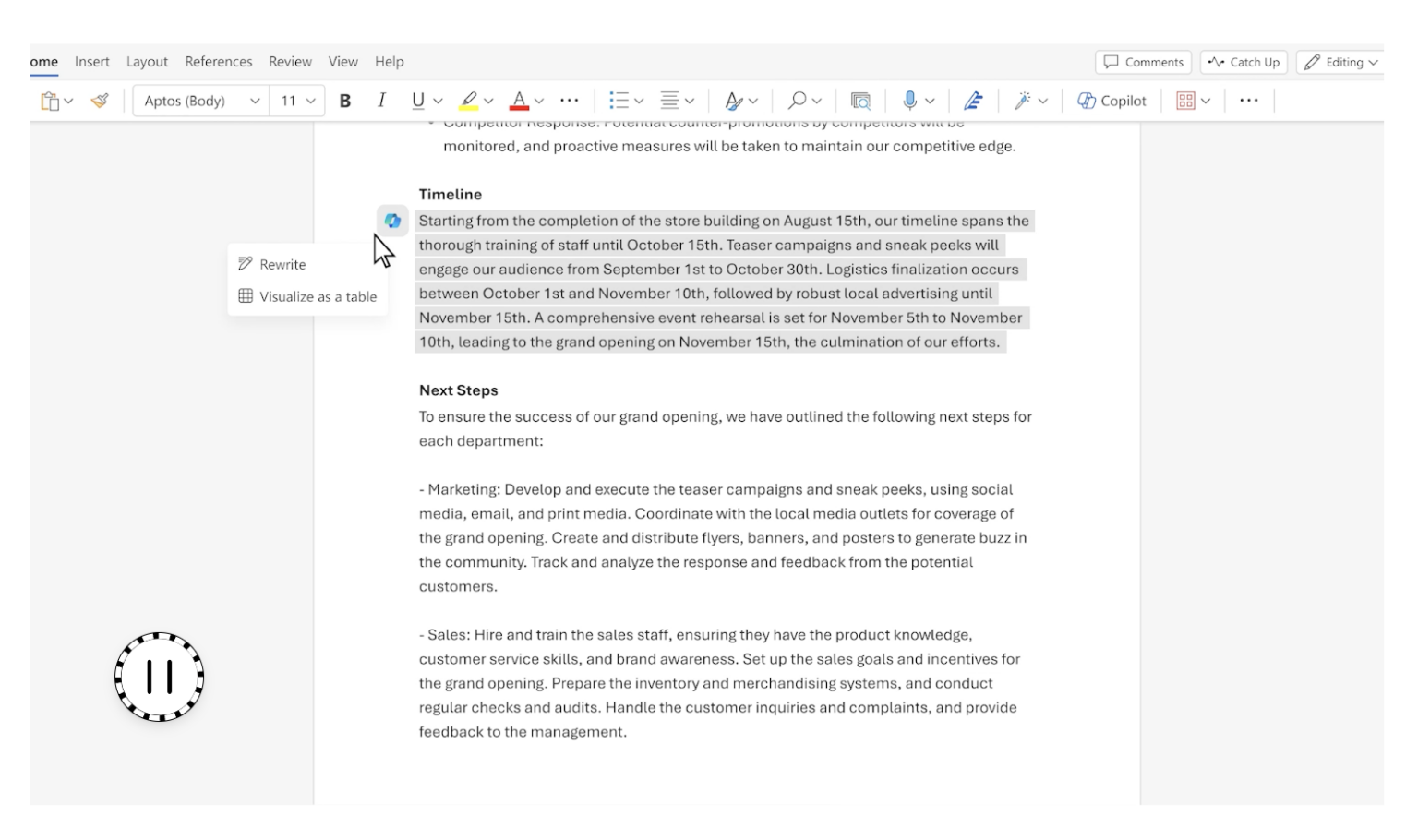Start Dictate with the microphone icon
The image size is (1418, 840).
pos(912,100)
